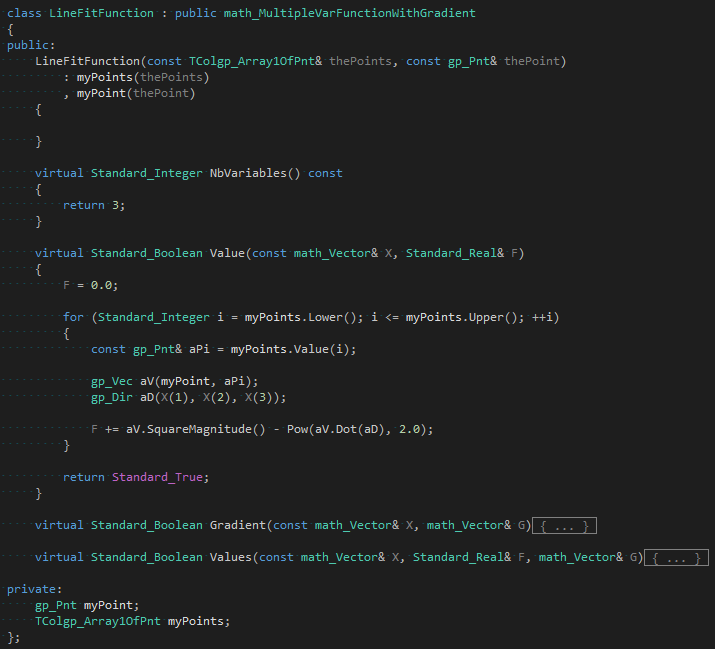Click the NbVariables() method name
The height and width of the screenshot is (649, 715).
255,173
